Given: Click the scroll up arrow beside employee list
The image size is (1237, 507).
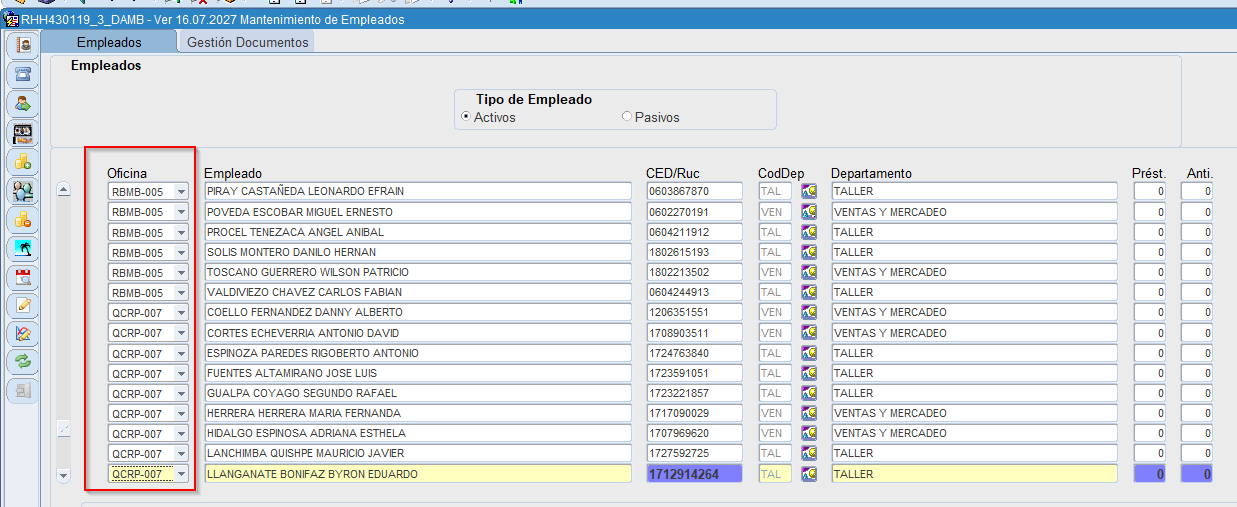Looking at the screenshot, I should tap(64, 190).
